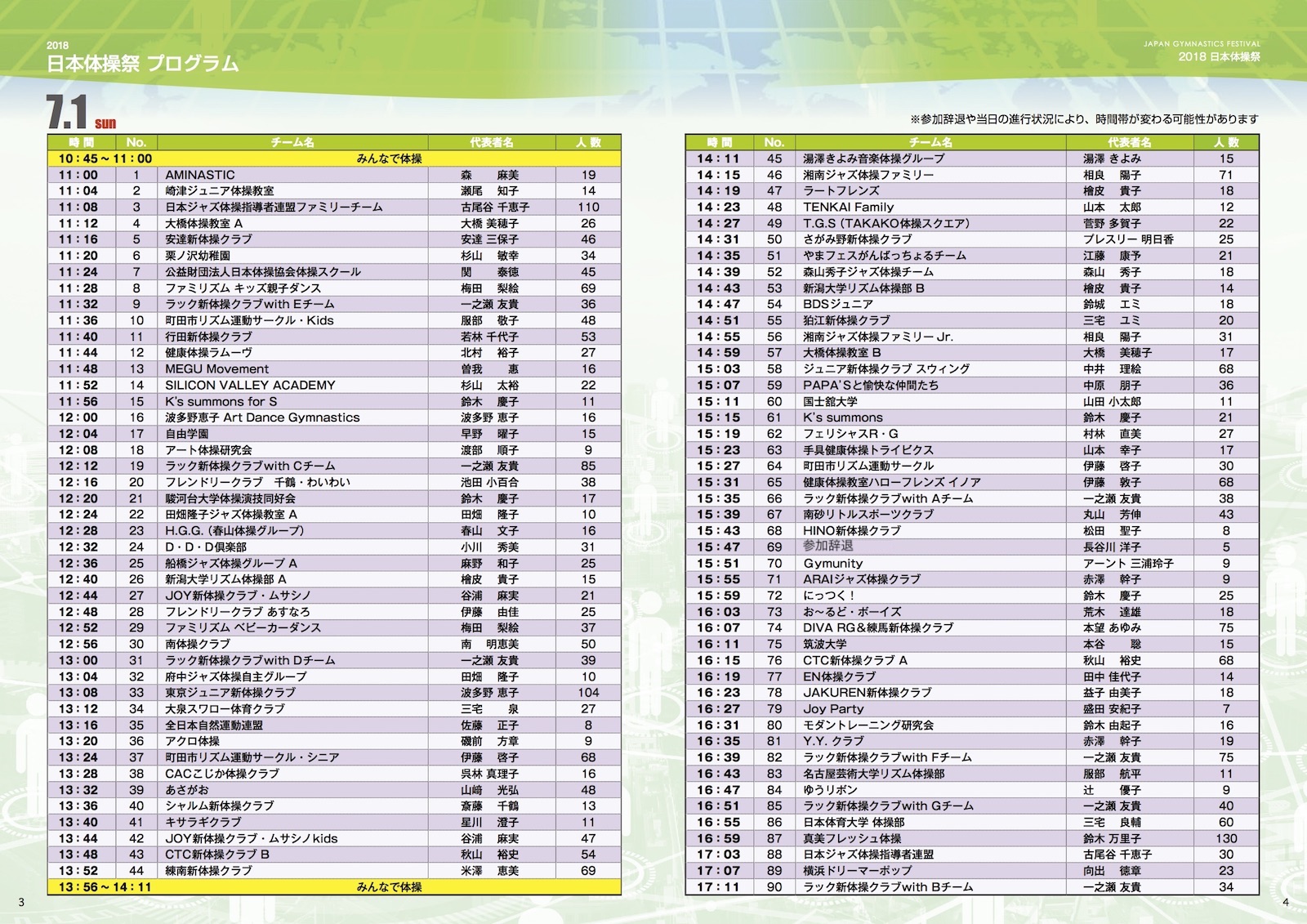Click the '参加辞退' entry at No. 69
The height and width of the screenshot is (924, 1307).
point(827,547)
